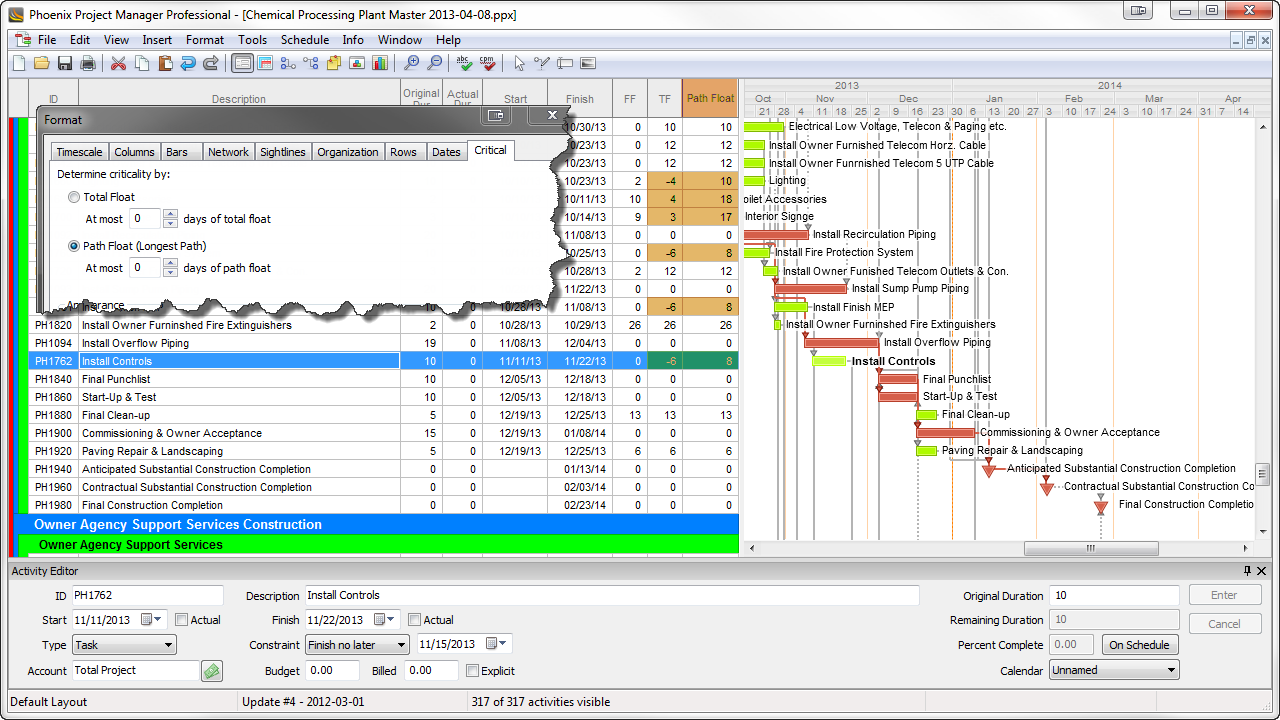Print the schedule with the printer icon

coord(88,63)
